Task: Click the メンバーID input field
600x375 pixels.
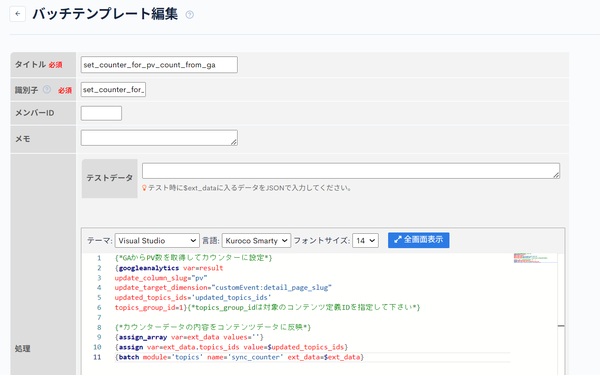Action: point(101,113)
